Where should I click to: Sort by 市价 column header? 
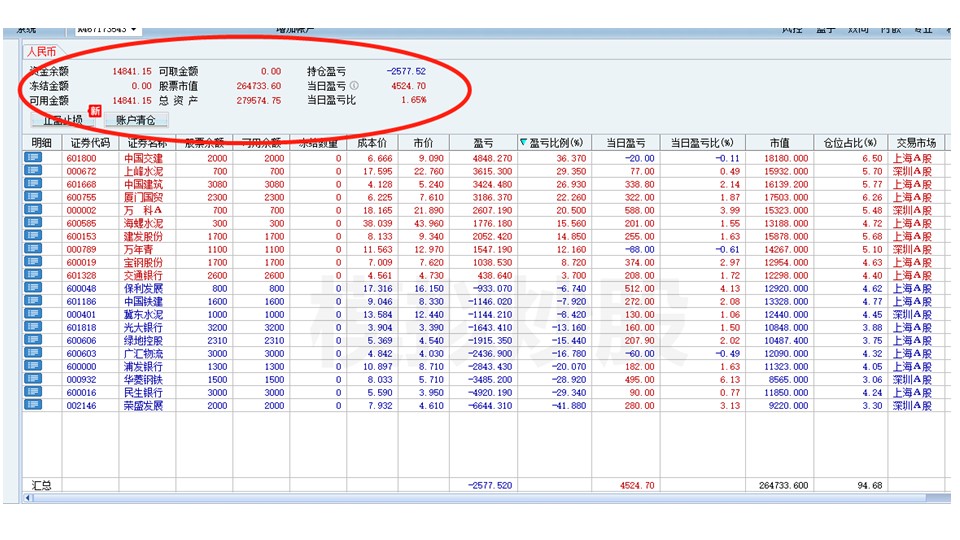pyautogui.click(x=423, y=143)
